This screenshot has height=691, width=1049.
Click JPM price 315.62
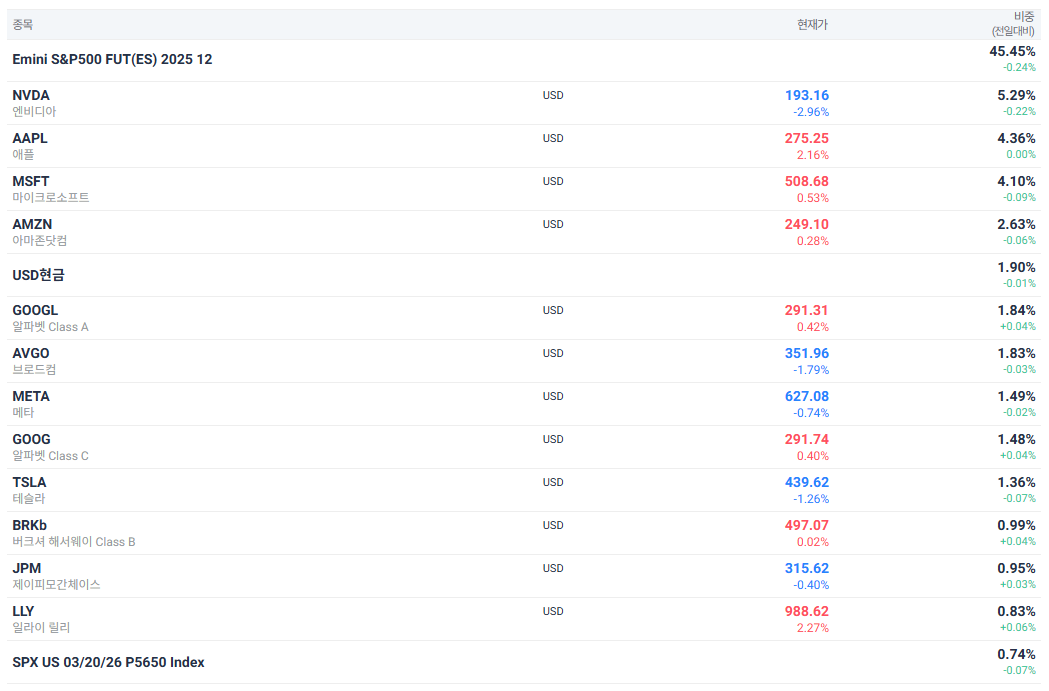point(807,568)
